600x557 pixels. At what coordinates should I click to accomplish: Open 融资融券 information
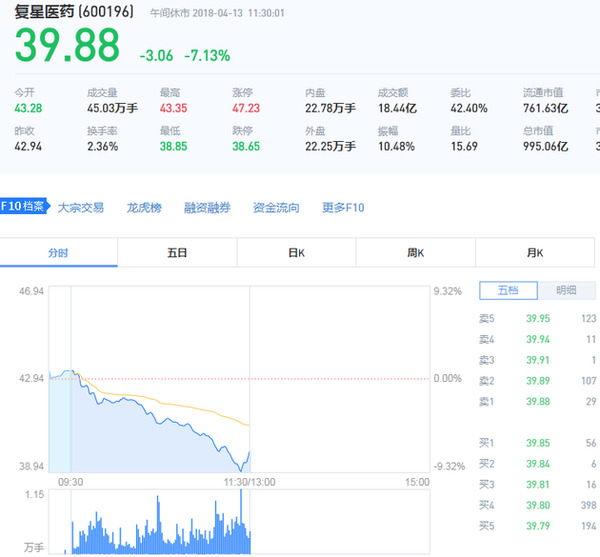click(207, 208)
